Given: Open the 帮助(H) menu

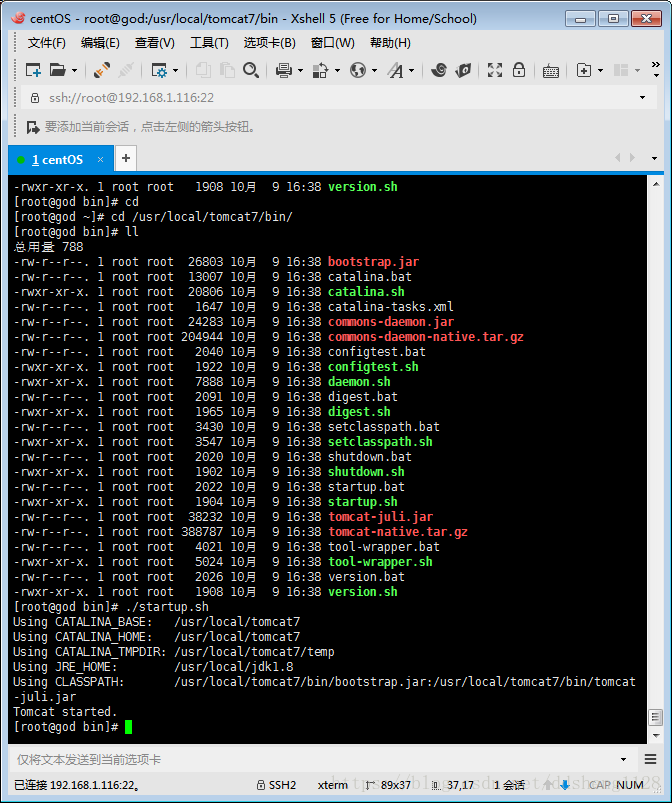Looking at the screenshot, I should (x=390, y=43).
